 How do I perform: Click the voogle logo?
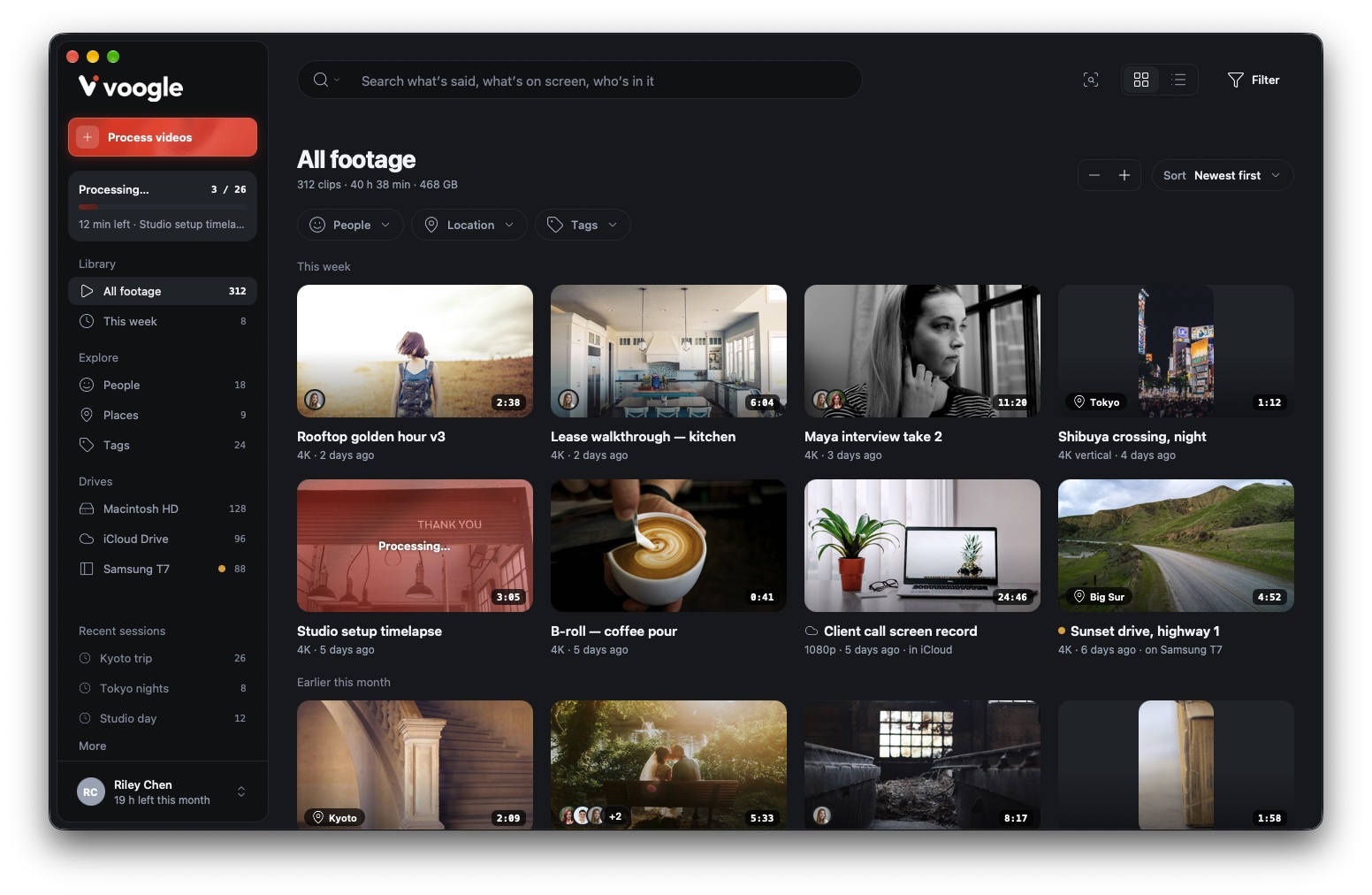coord(131,88)
